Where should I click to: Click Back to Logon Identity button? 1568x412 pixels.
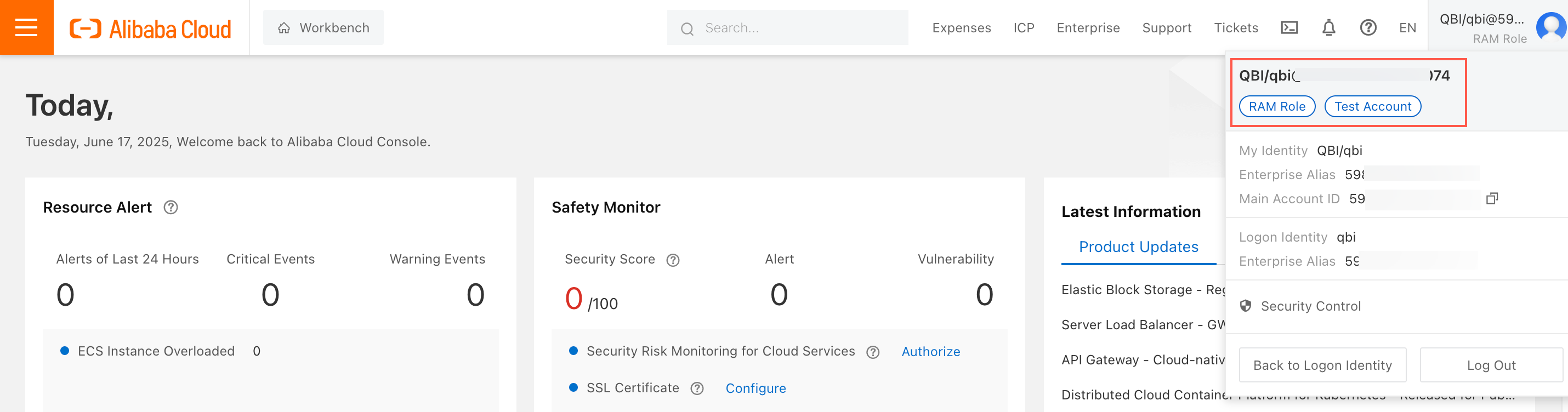[x=1322, y=365]
